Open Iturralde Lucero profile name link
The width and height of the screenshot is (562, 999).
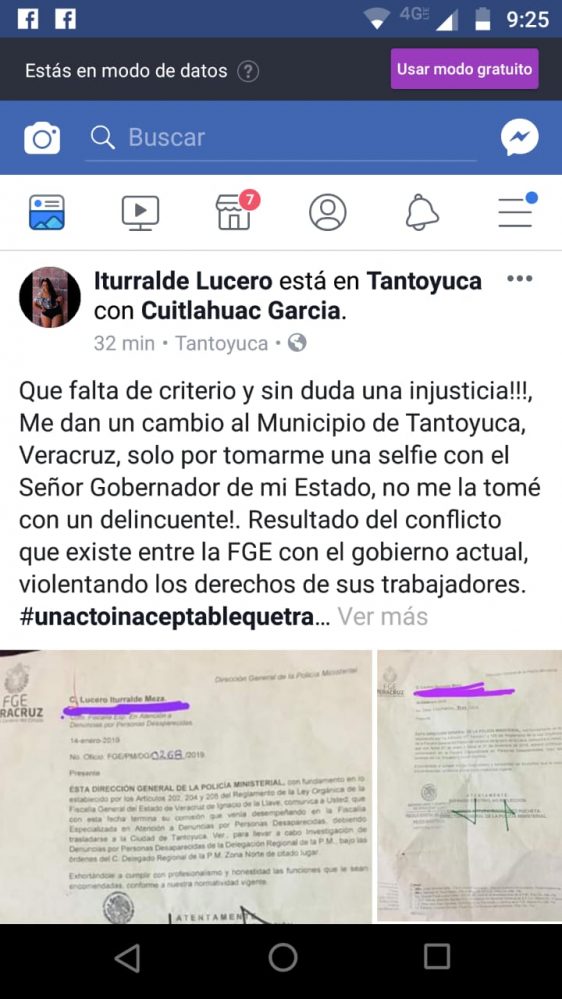click(183, 280)
